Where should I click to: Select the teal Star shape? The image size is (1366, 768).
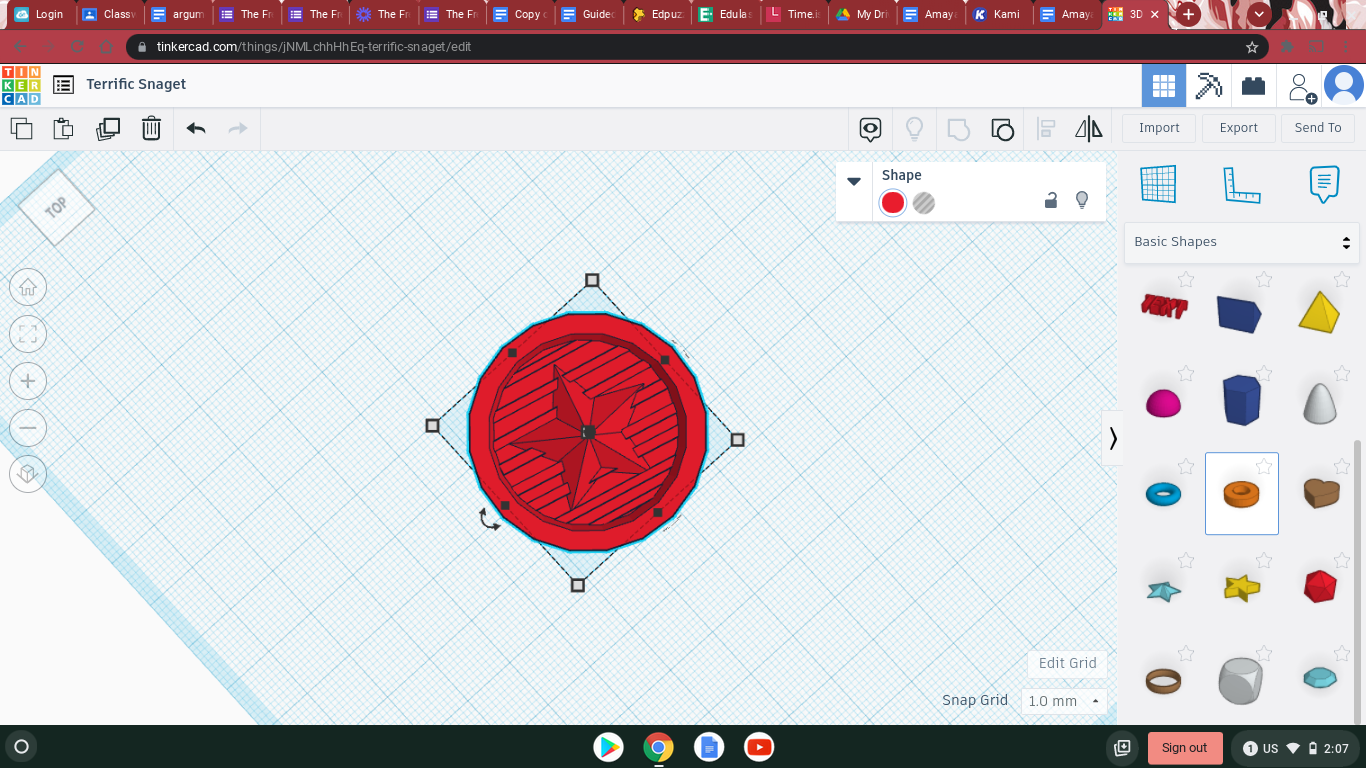click(x=1163, y=591)
